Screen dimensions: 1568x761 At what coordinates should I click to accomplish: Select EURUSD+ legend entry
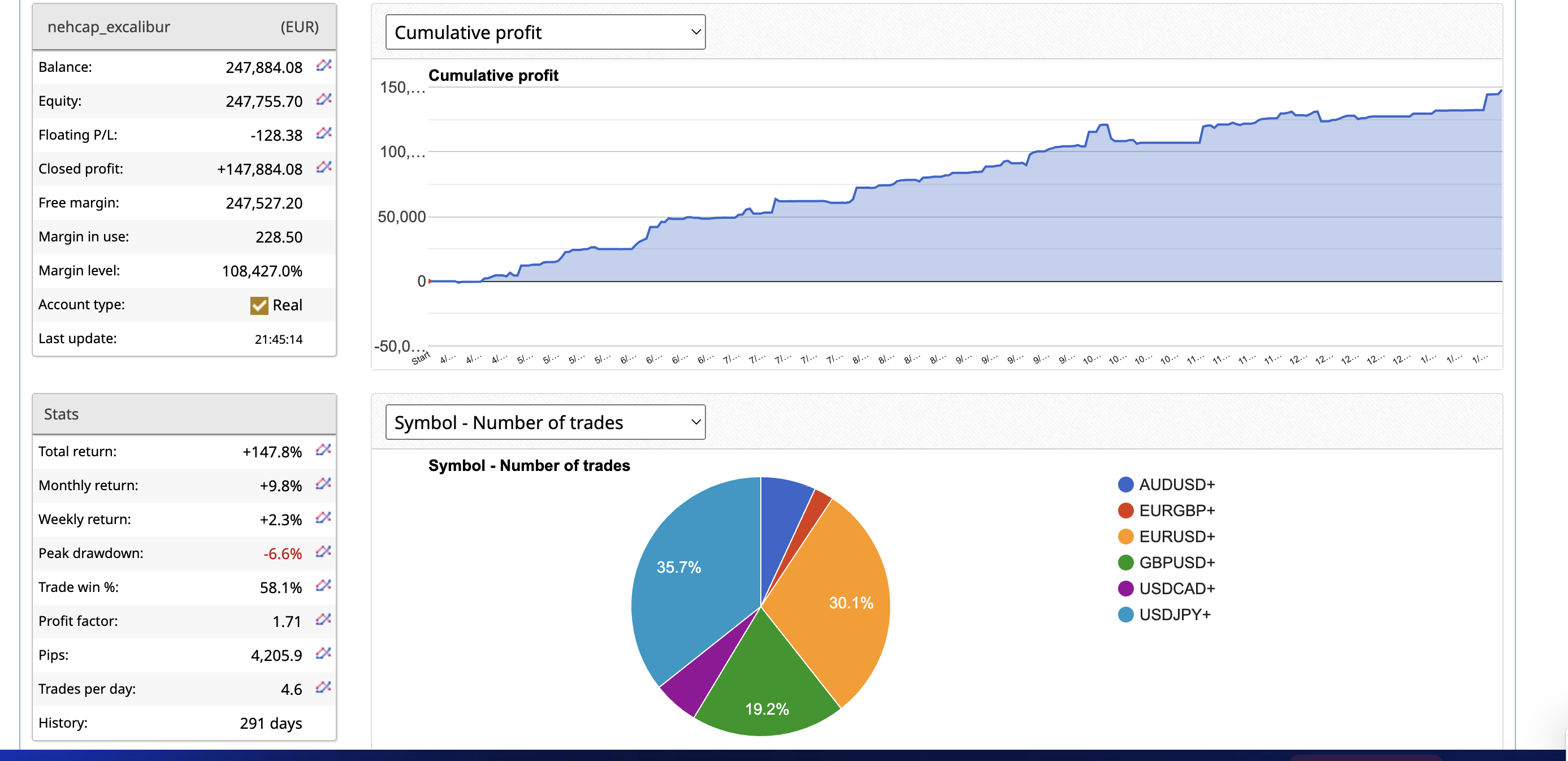(1176, 537)
